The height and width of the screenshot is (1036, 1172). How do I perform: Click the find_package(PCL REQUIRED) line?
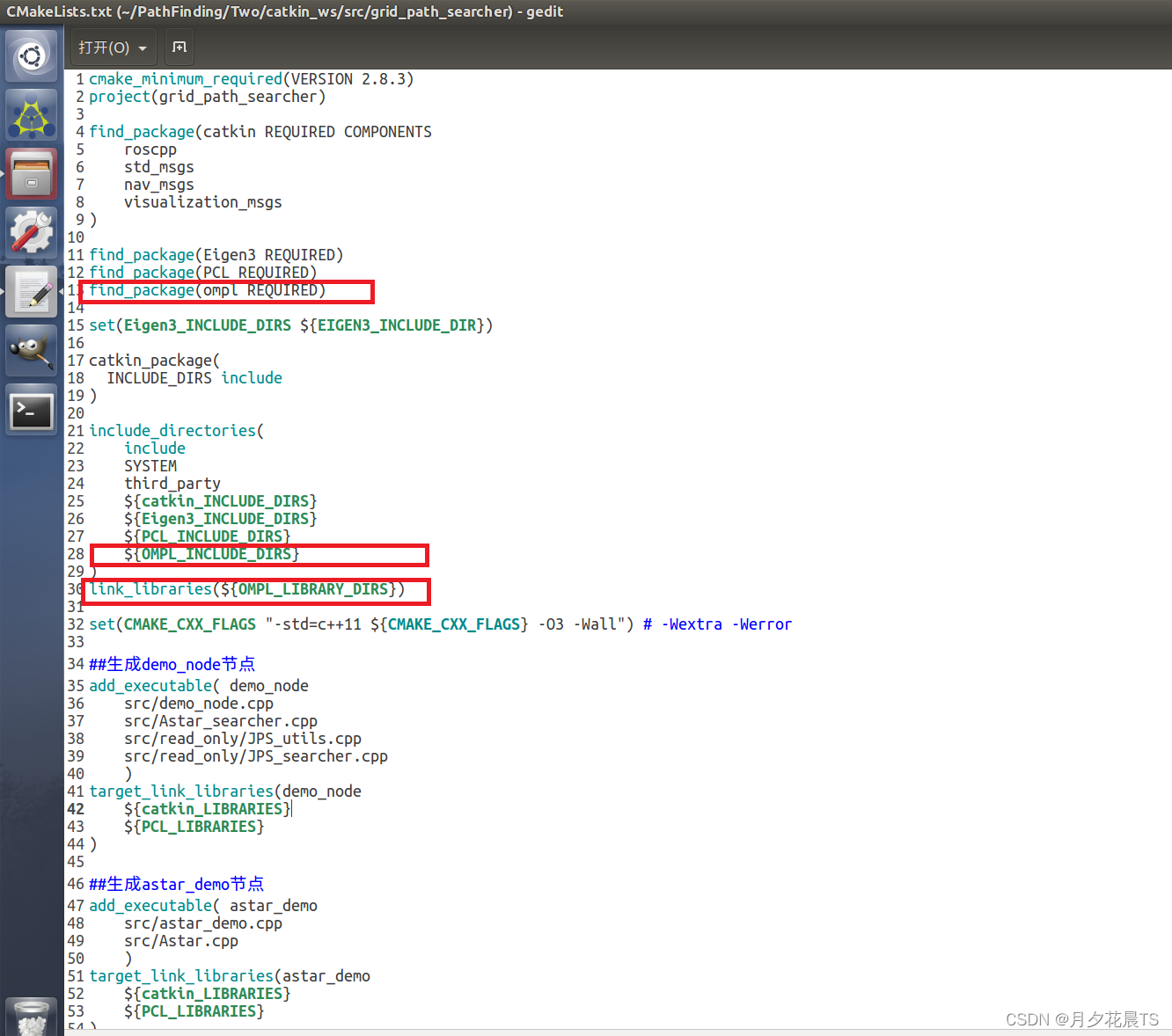203,273
